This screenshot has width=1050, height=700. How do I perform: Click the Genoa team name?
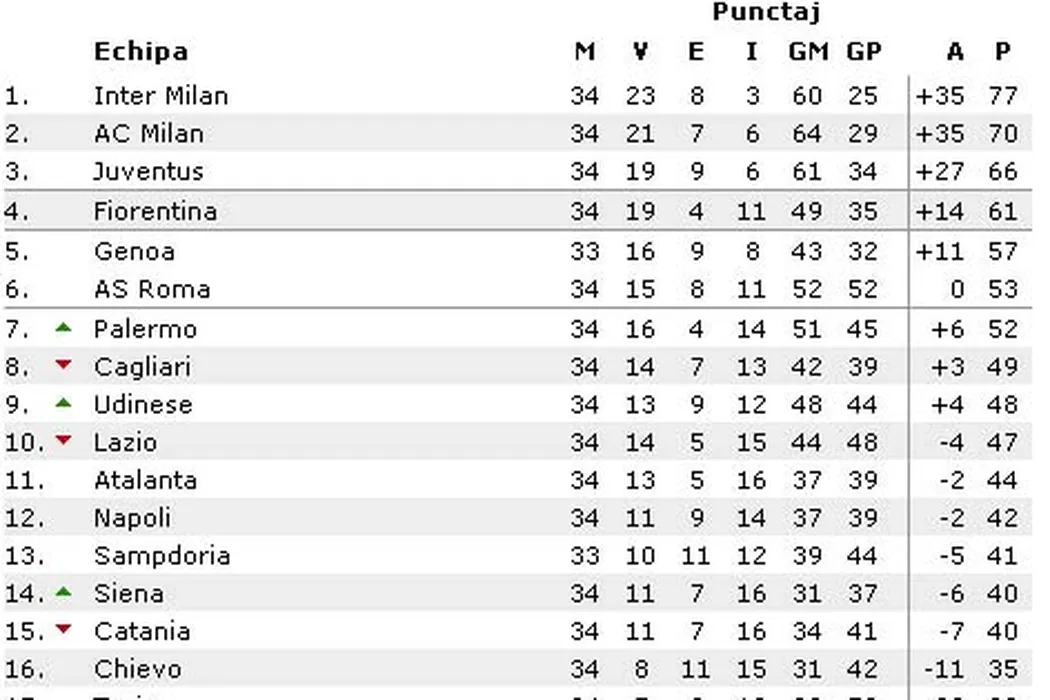pyautogui.click(x=134, y=251)
